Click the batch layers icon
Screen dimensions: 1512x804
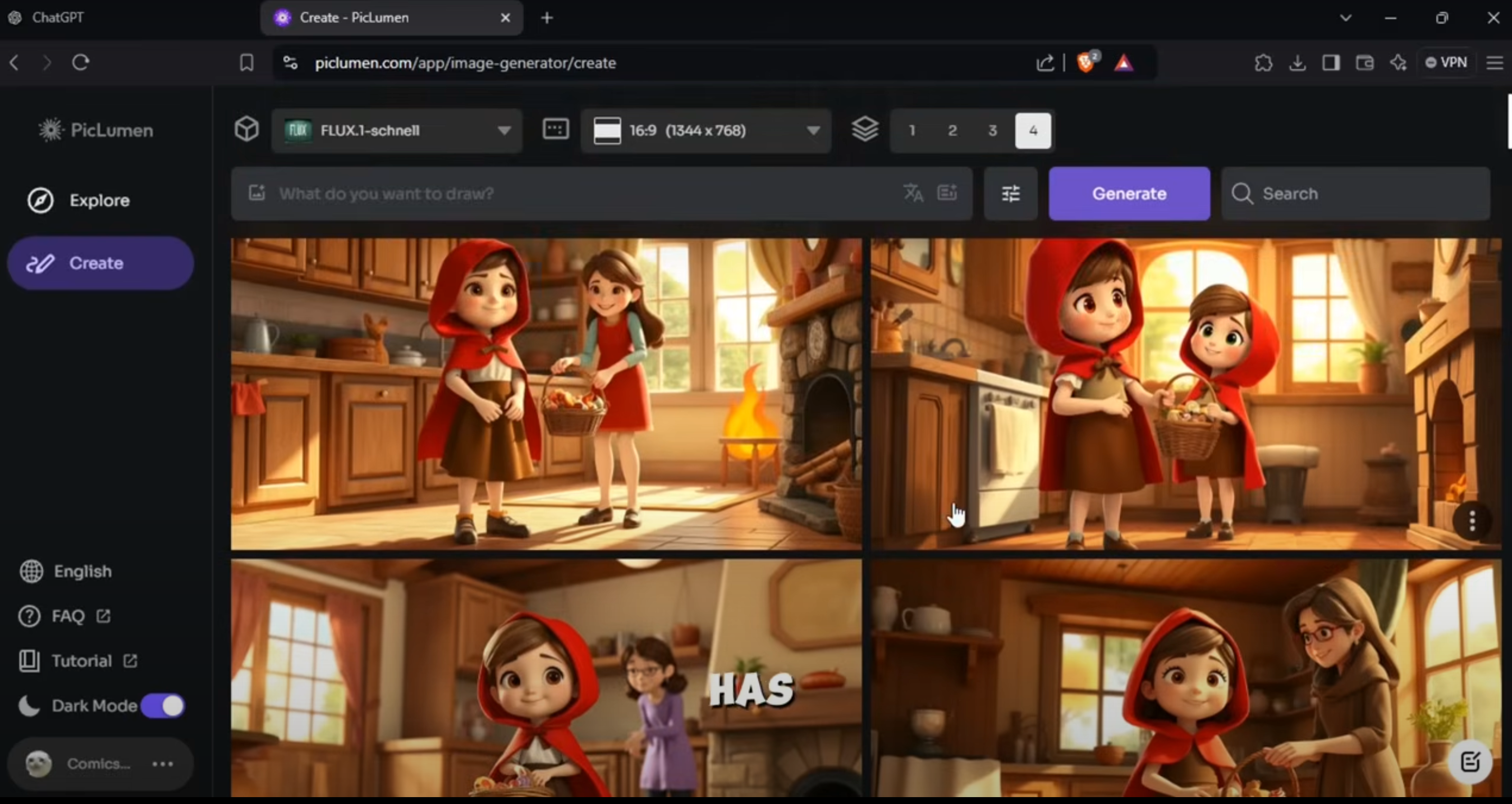[865, 130]
